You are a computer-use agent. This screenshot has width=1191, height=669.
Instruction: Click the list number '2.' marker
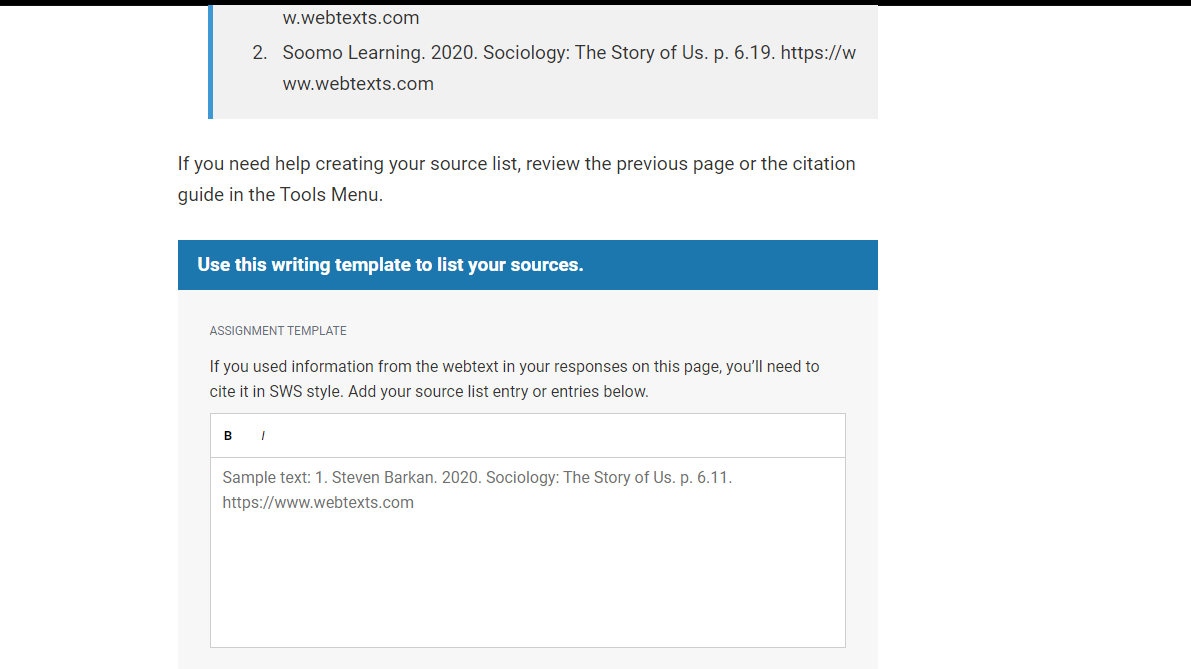click(260, 53)
